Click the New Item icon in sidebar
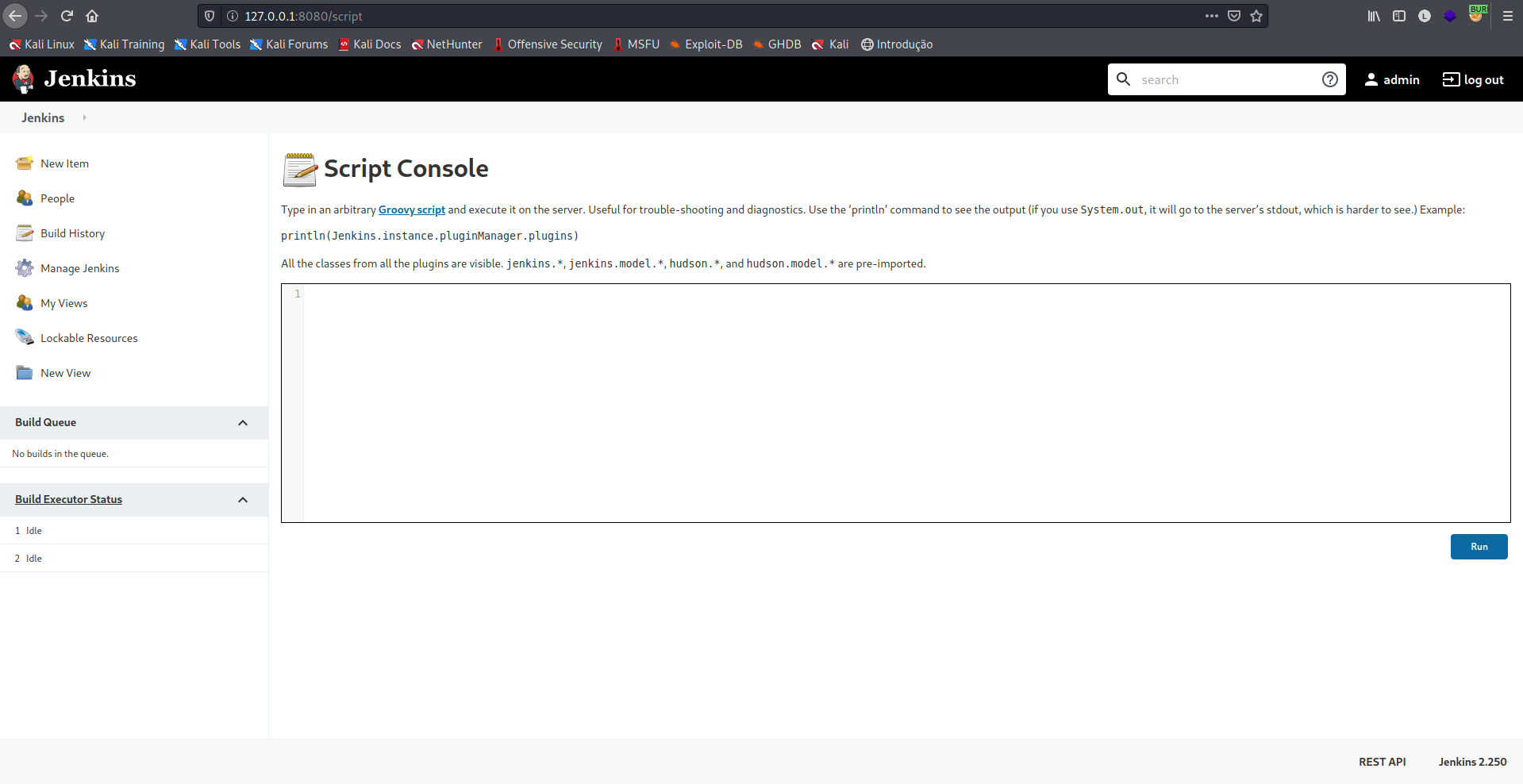Viewport: 1523px width, 784px height. click(x=25, y=163)
